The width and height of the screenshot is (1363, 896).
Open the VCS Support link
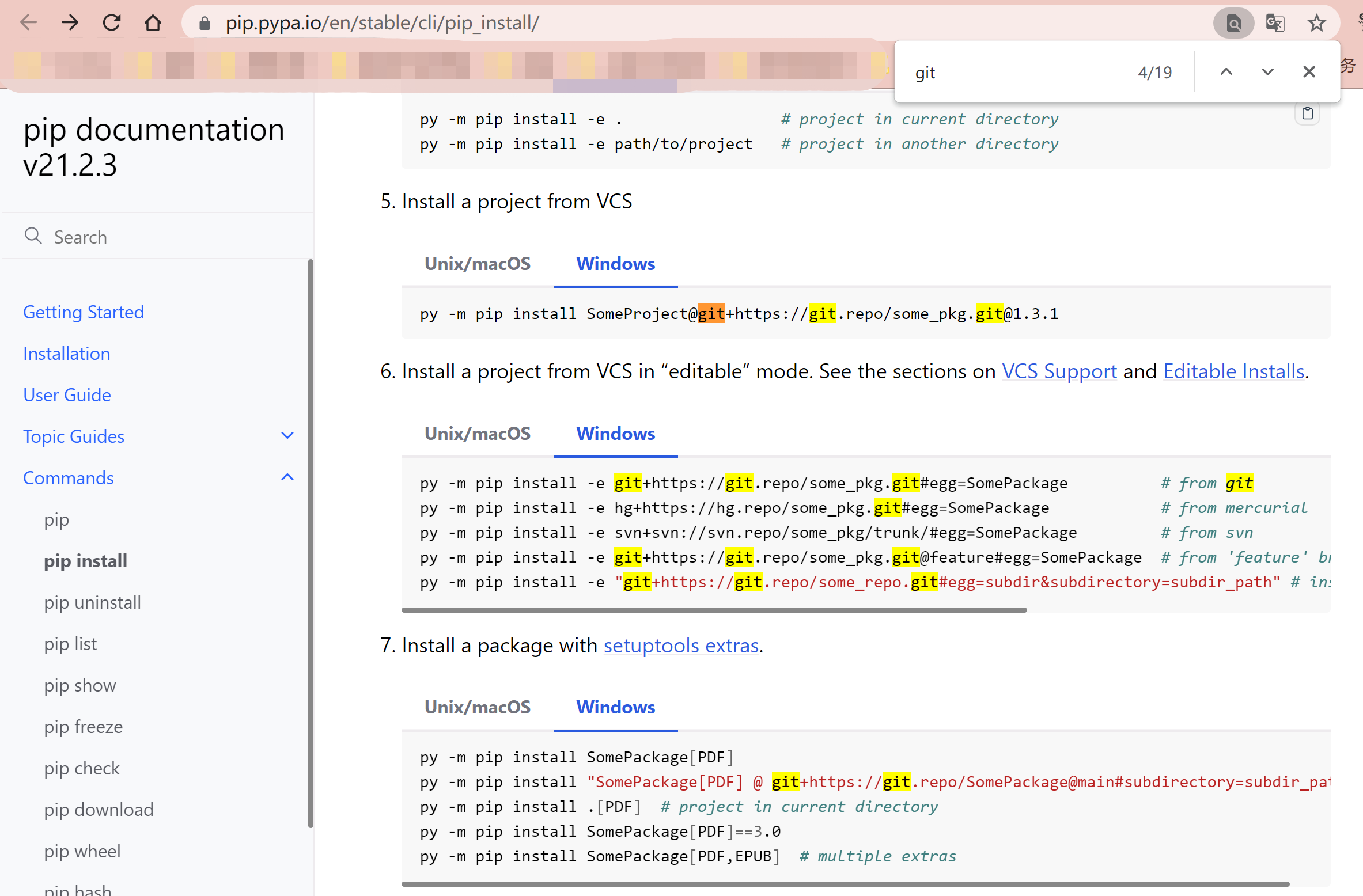tap(1059, 371)
